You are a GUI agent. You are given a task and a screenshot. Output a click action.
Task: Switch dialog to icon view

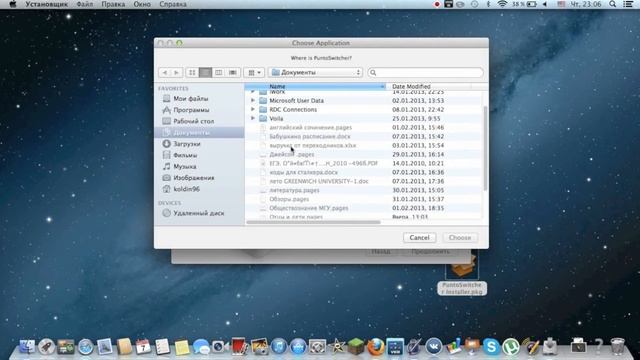(192, 72)
